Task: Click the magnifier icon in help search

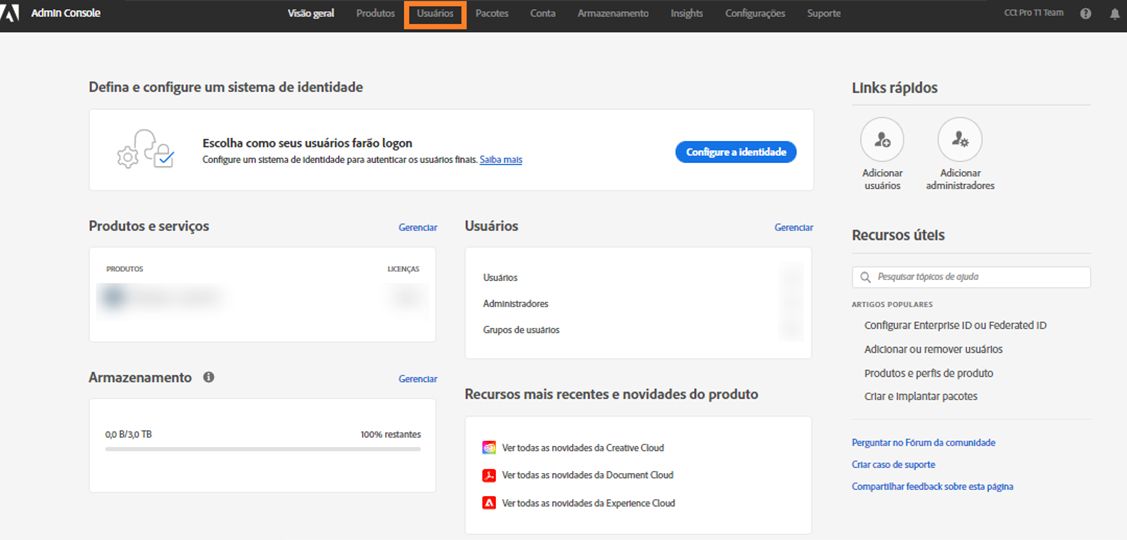Action: 865,277
